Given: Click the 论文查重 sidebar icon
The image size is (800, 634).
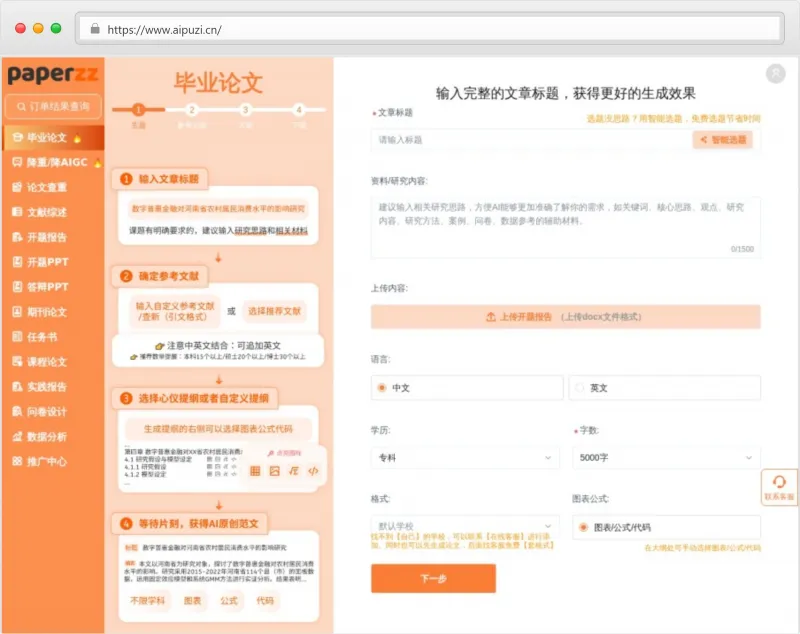Looking at the screenshot, I should coord(17,187).
